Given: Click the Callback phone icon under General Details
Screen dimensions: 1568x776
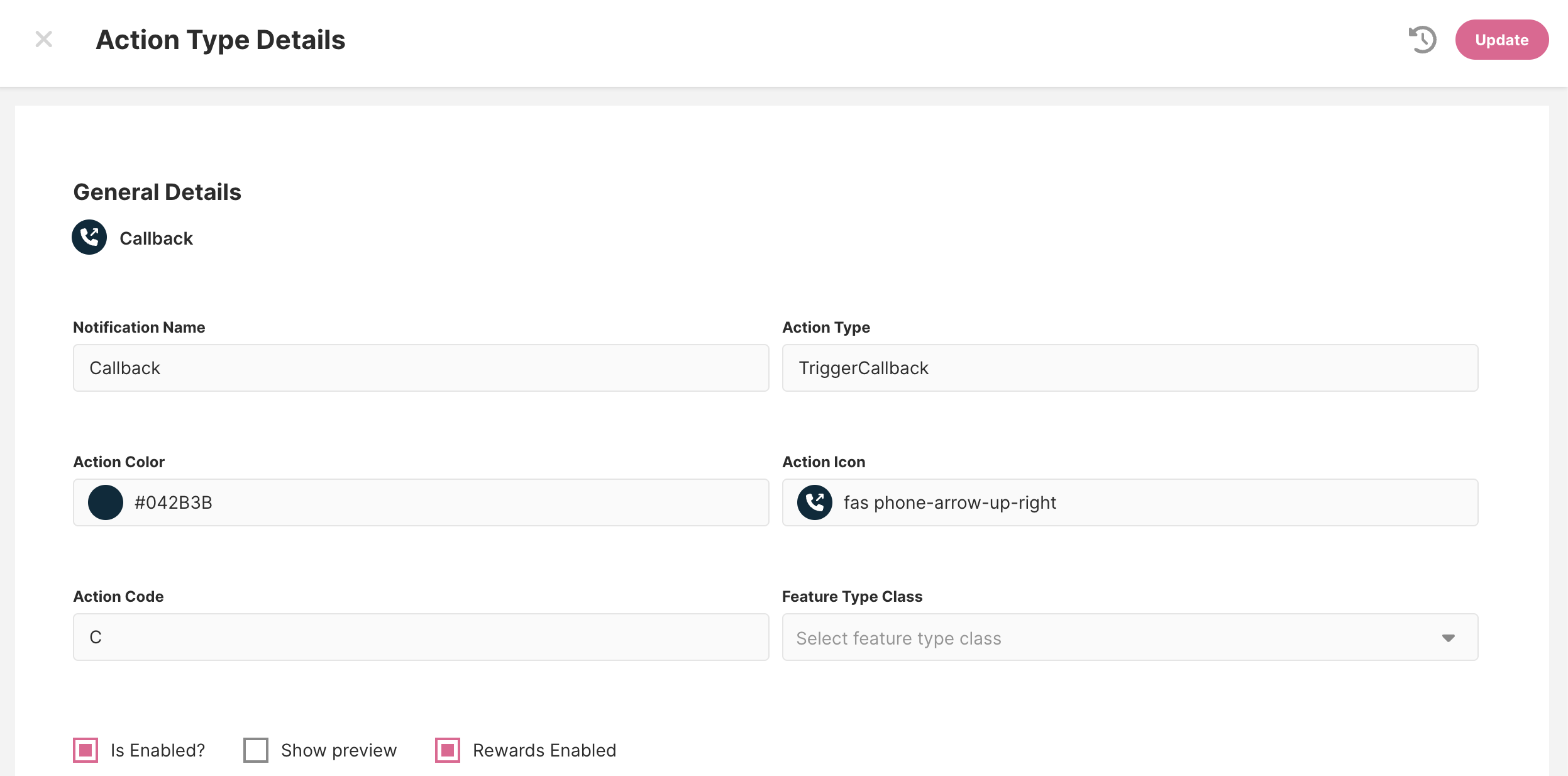Looking at the screenshot, I should [89, 238].
